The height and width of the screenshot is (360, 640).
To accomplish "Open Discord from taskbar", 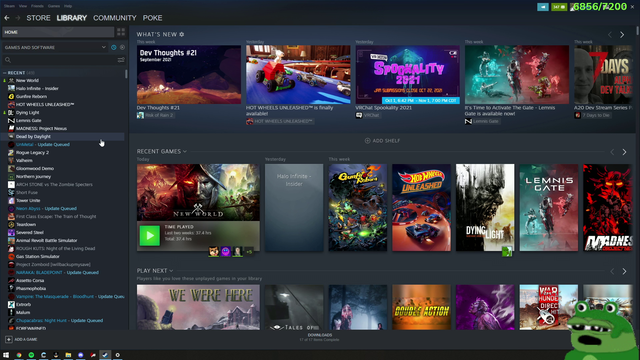I will point(80,355).
